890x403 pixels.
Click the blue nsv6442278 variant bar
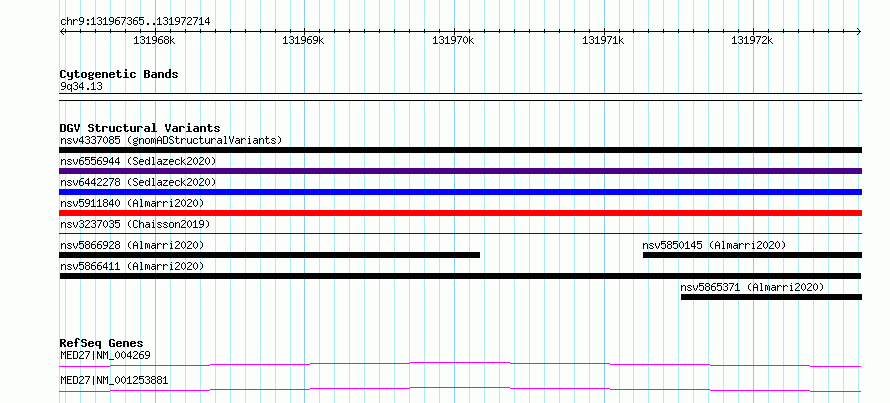[460, 192]
